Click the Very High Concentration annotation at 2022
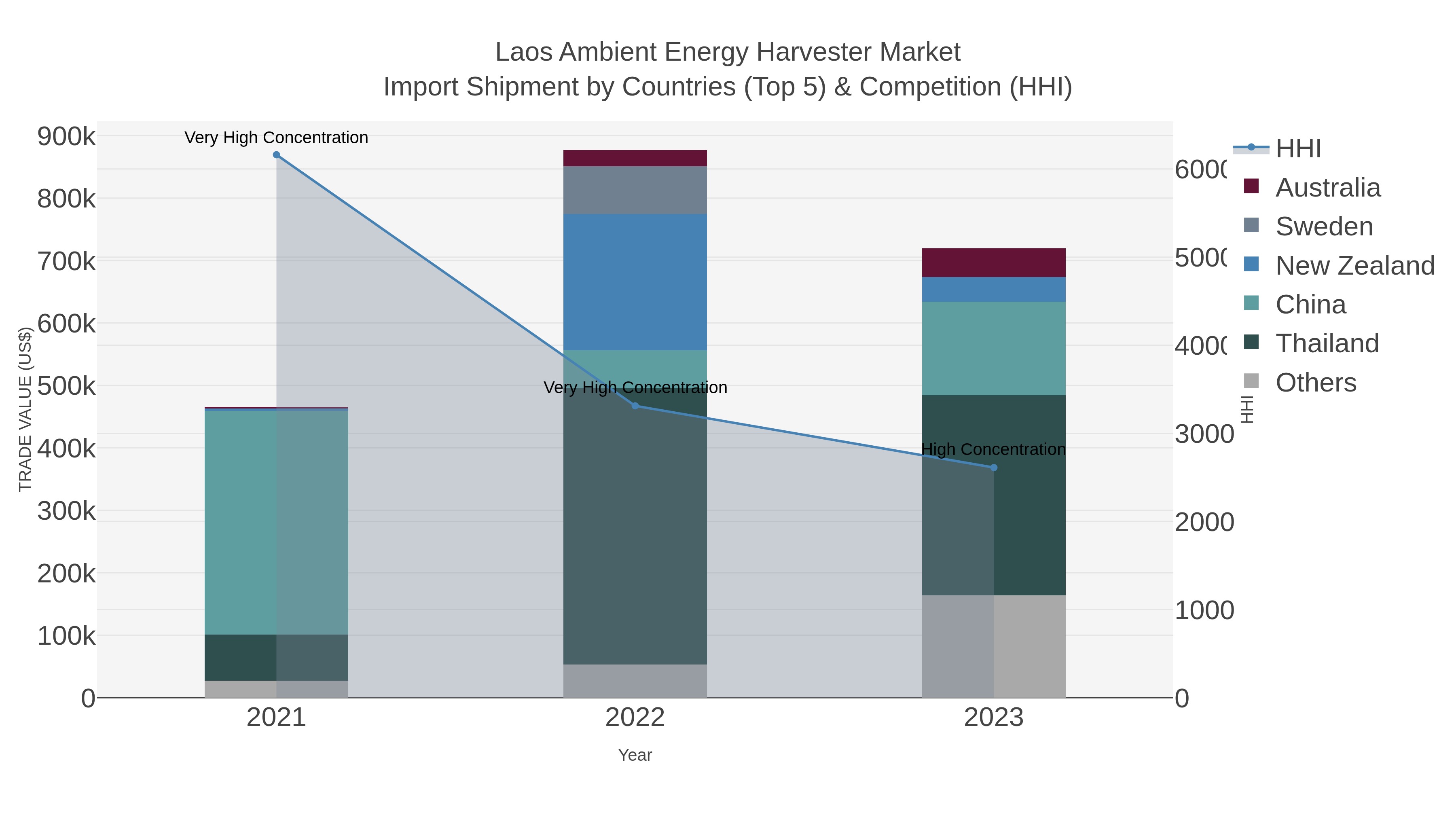 click(x=635, y=388)
